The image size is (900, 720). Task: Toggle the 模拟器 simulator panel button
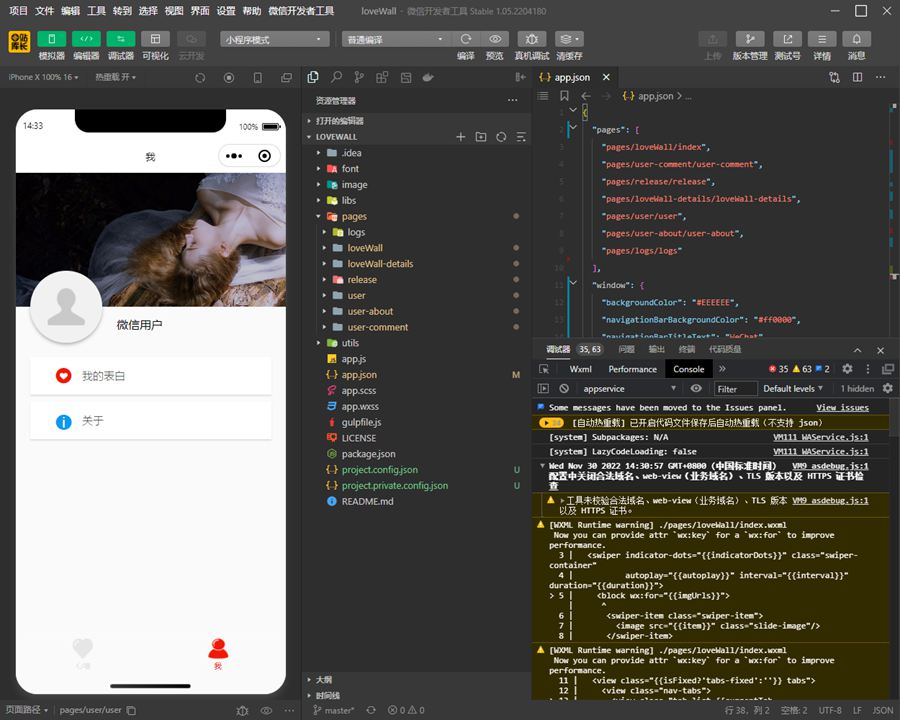coord(51,39)
